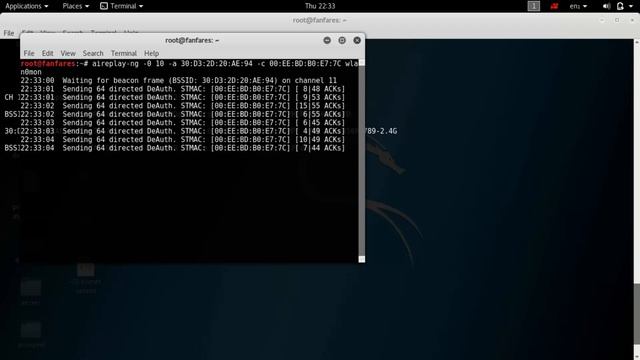Open File menu in background terminal

(x=9, y=33)
